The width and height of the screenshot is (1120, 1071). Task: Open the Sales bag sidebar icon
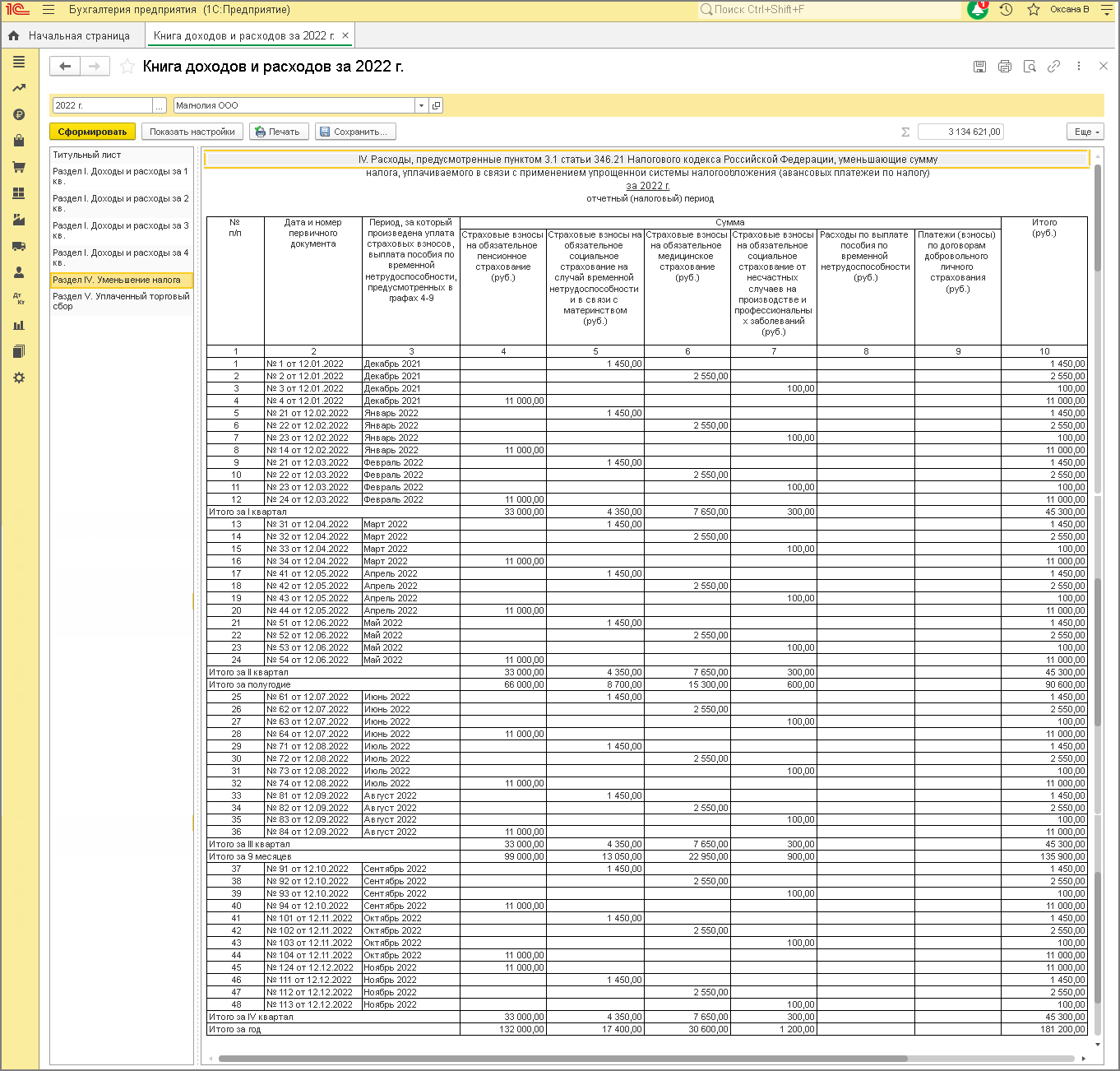19,141
